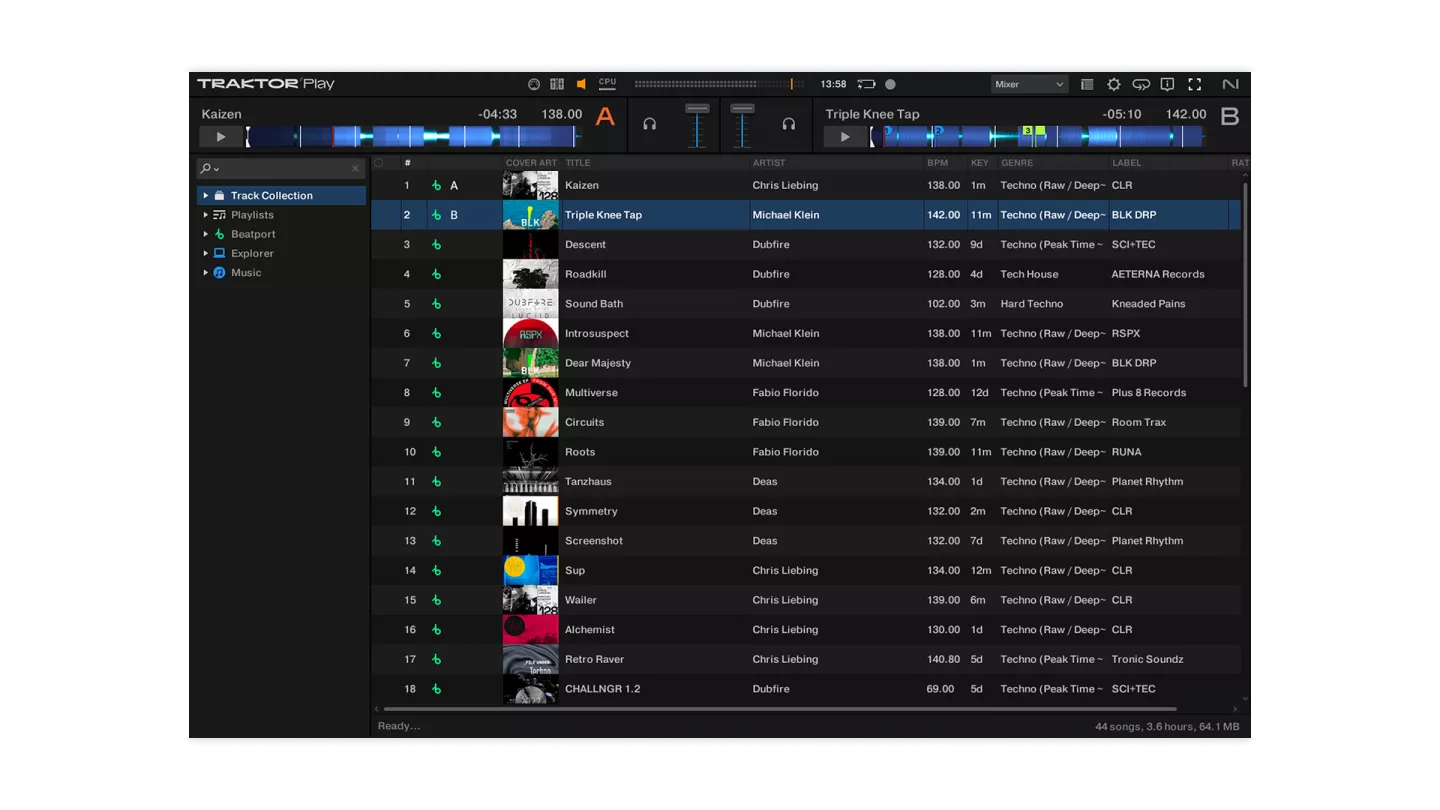Viewport: 1440px width, 810px height.
Task: Click the speech bubble tooltips icon
Action: click(x=1141, y=85)
